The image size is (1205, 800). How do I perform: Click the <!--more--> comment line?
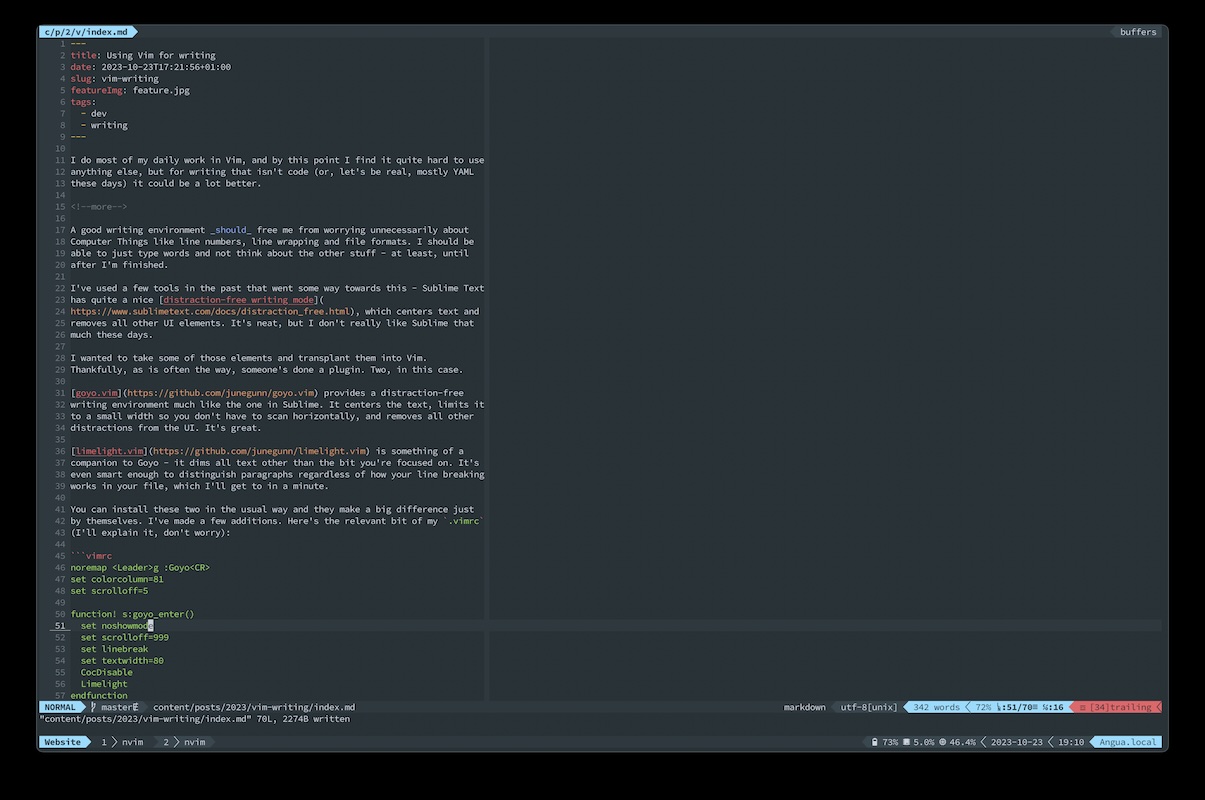[99, 206]
